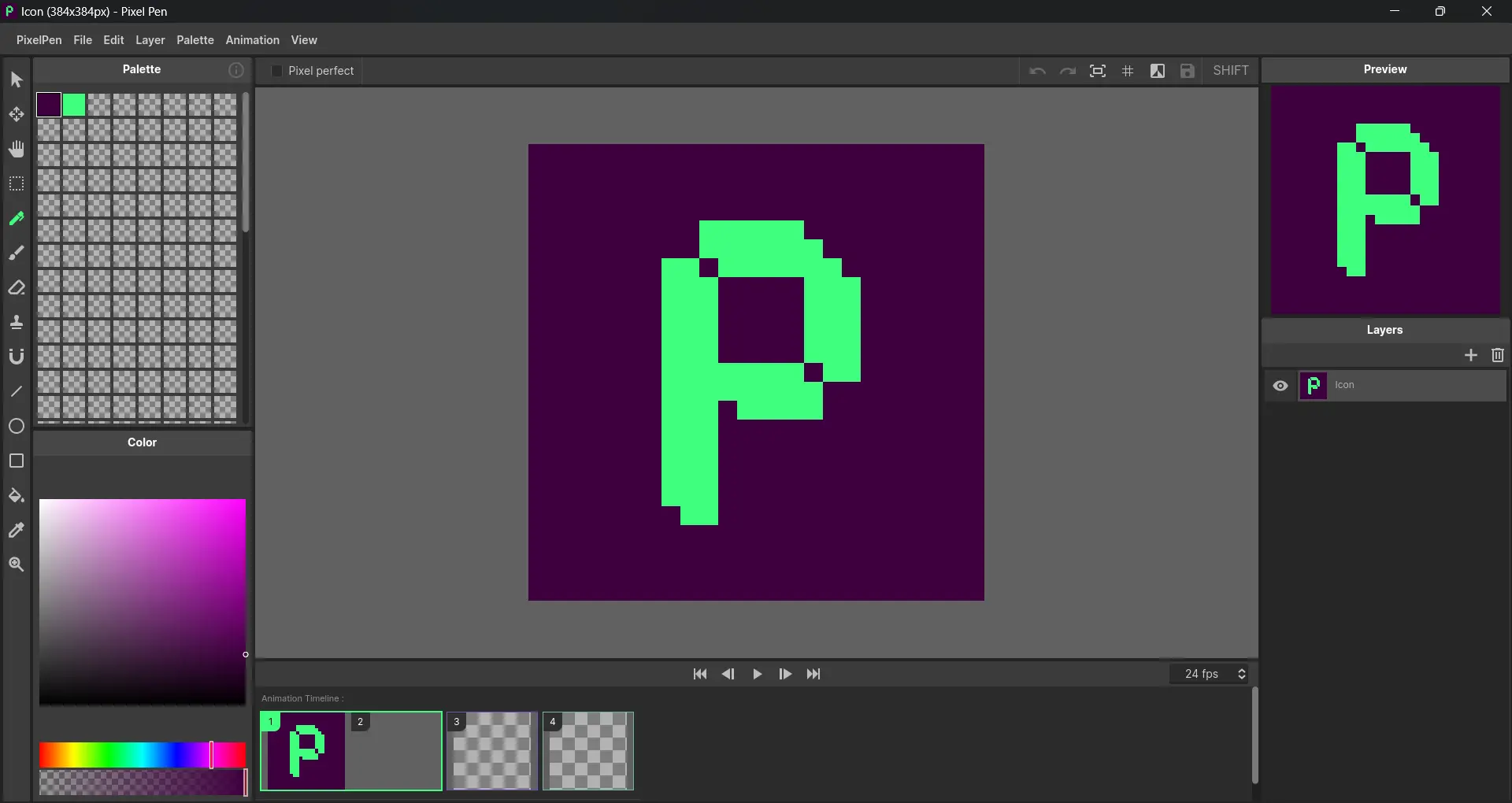Select the arrow Select tool
Viewport: 1512px width, 803px height.
17,80
